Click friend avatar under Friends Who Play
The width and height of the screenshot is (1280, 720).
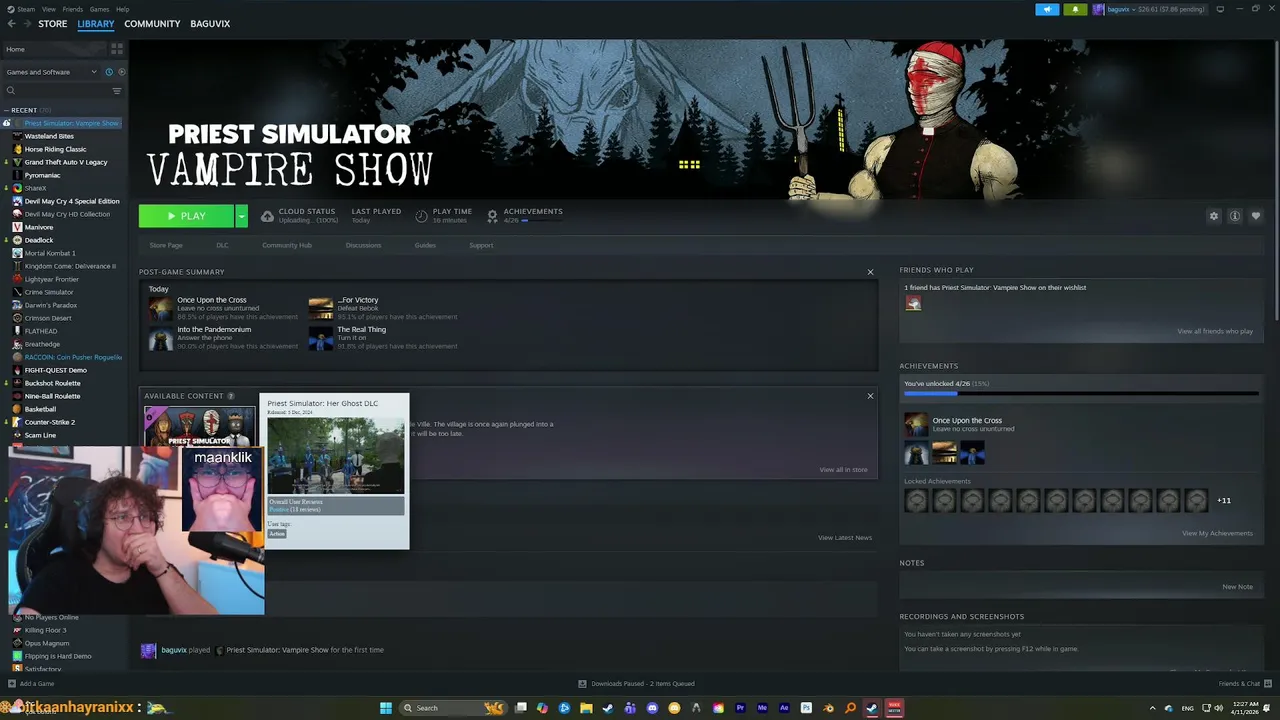coord(913,303)
